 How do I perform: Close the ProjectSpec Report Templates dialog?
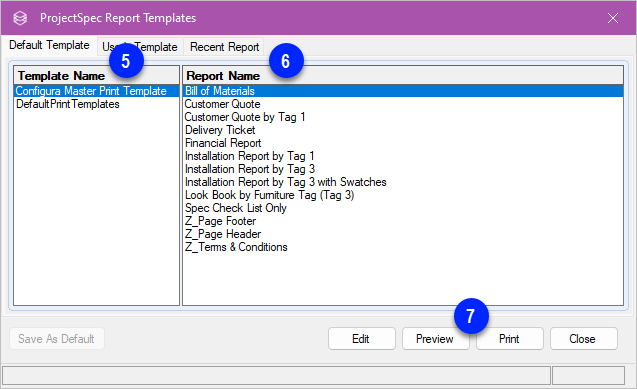[613, 18]
